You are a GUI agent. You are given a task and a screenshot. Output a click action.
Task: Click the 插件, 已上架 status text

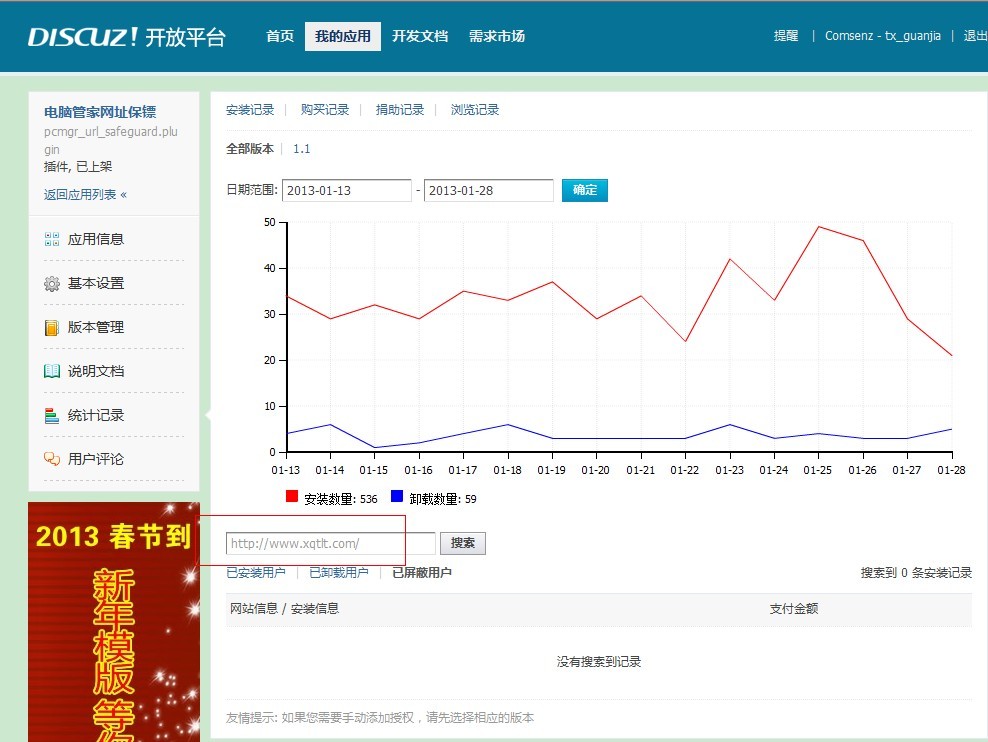click(78, 167)
